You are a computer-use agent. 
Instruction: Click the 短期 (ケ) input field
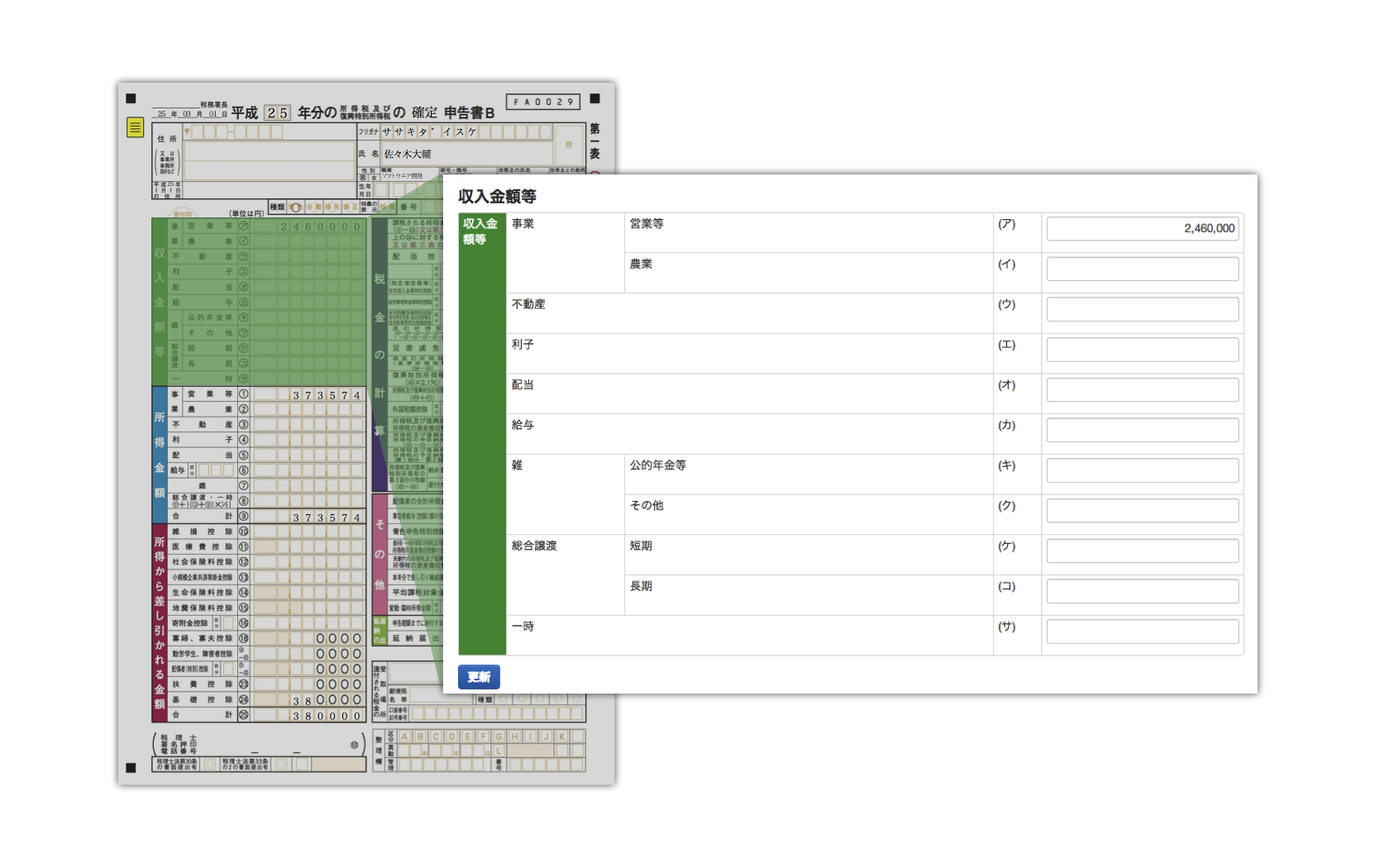point(1142,551)
